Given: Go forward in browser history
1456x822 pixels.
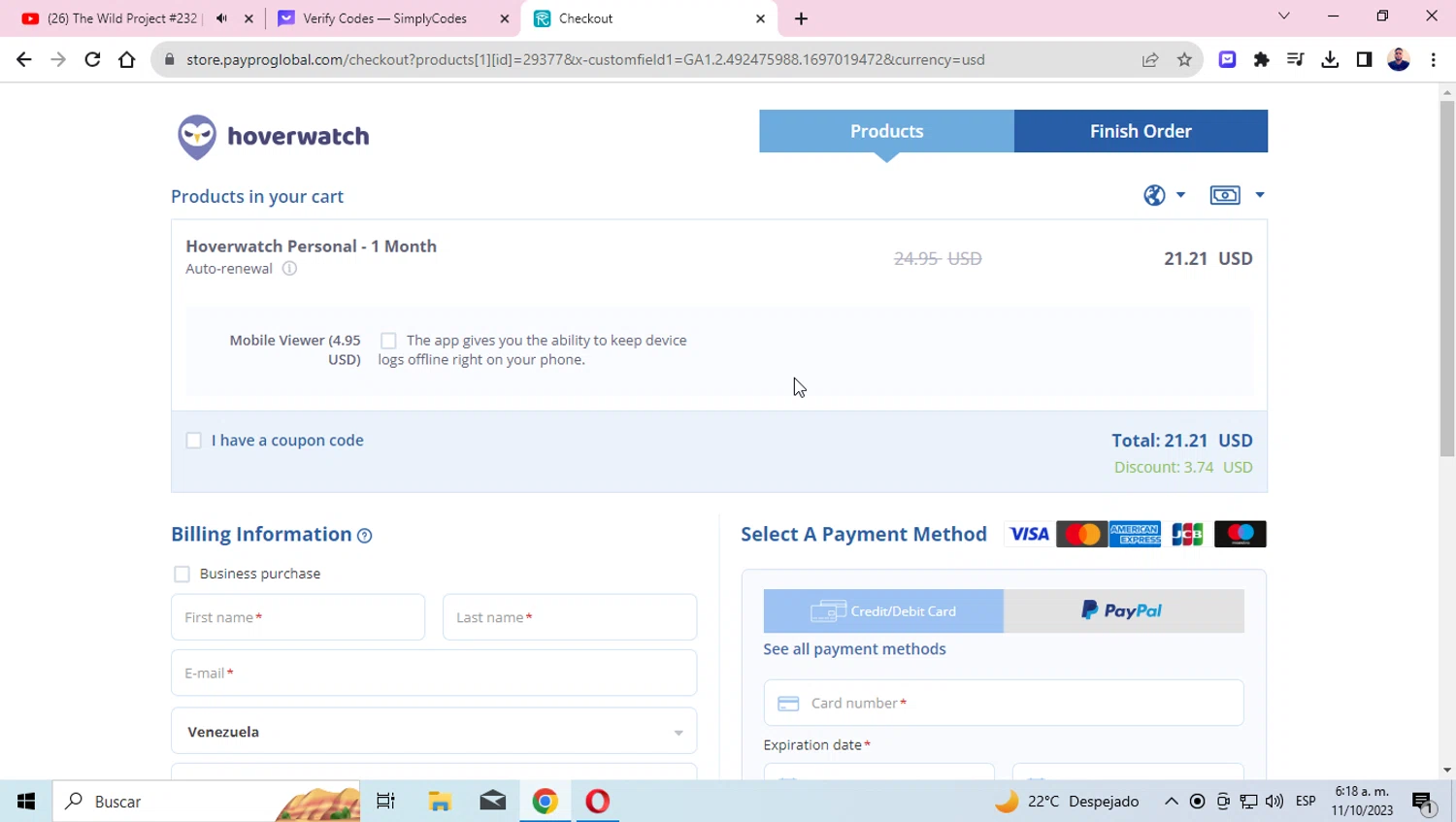Looking at the screenshot, I should 58,59.
